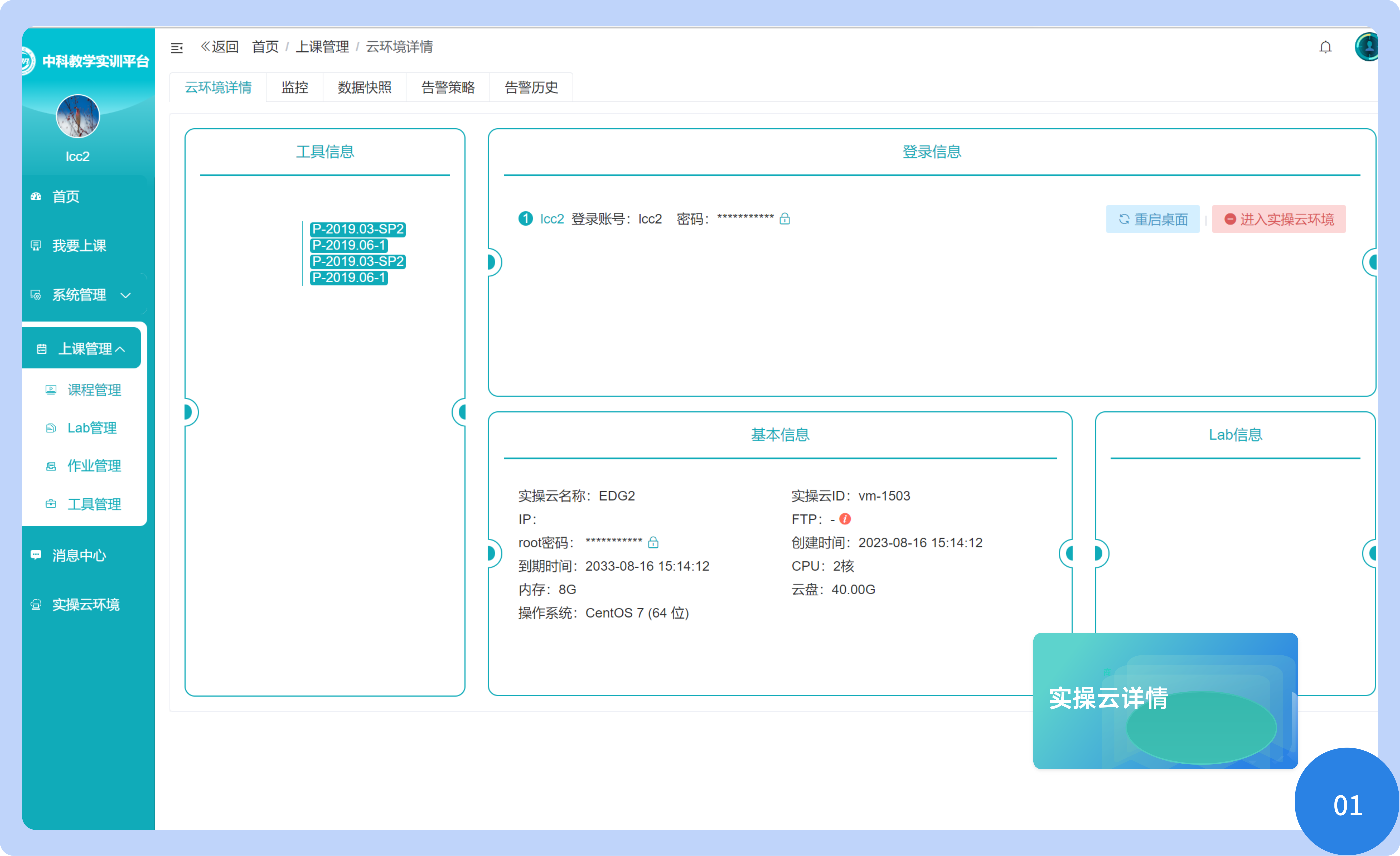This screenshot has height=856, width=1400.
Task: Click the 实操云ID value vm-1503
Action: (x=884, y=496)
